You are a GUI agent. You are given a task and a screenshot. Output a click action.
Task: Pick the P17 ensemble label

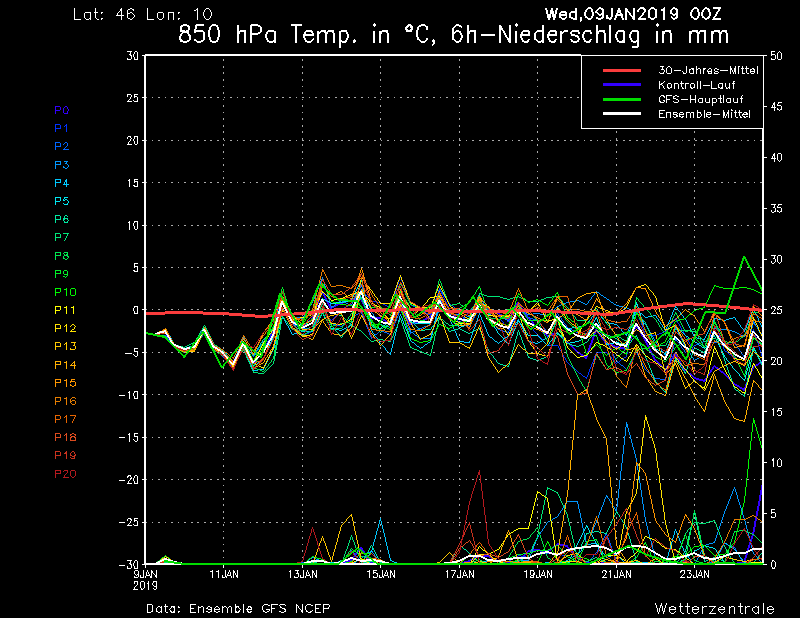point(65,419)
